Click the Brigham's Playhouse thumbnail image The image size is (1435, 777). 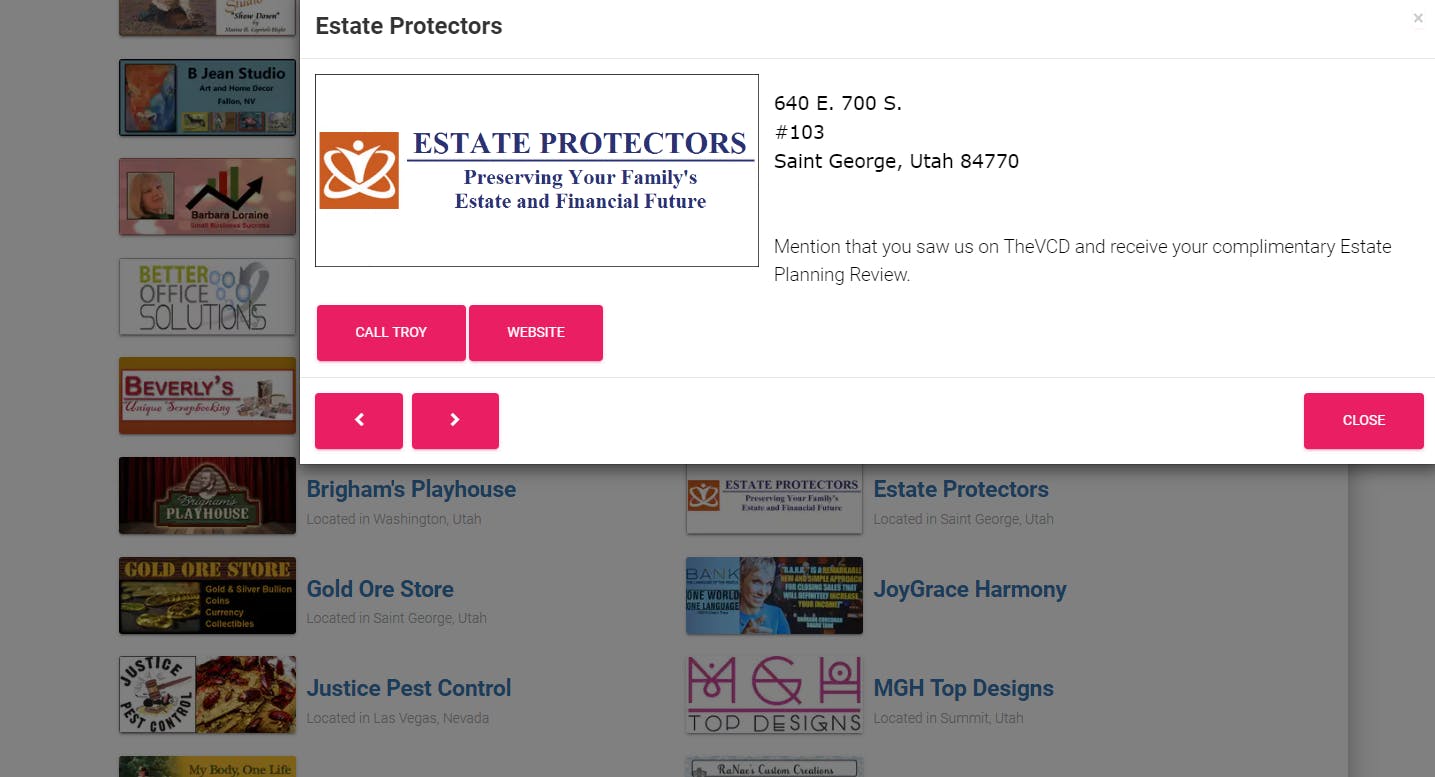pos(207,495)
